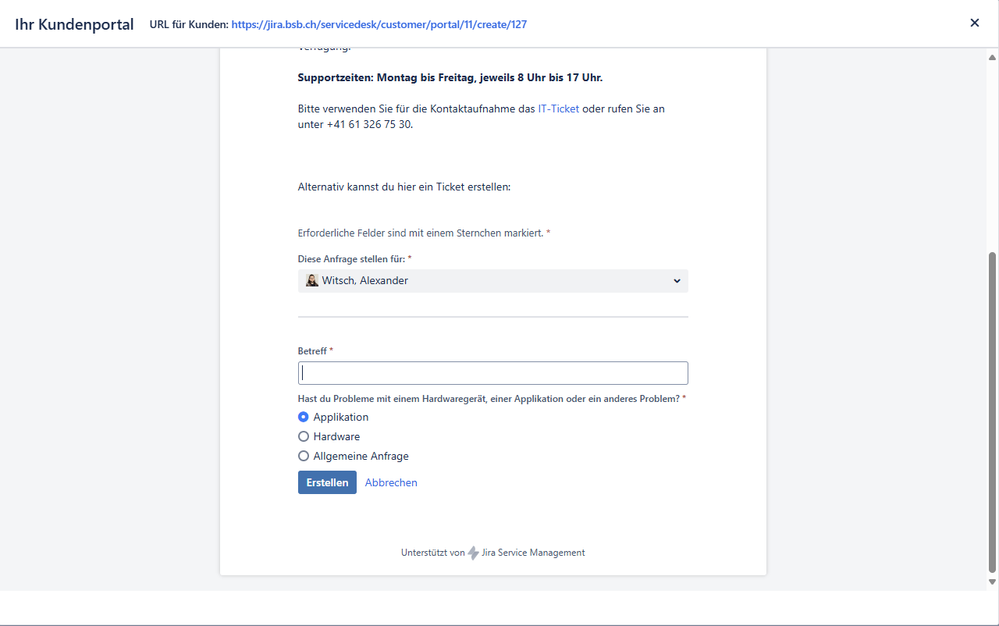Viewport: 999px width, 626px height.
Task: Open the 'Diese Anfrage stellen für' dropdown
Action: tap(492, 281)
